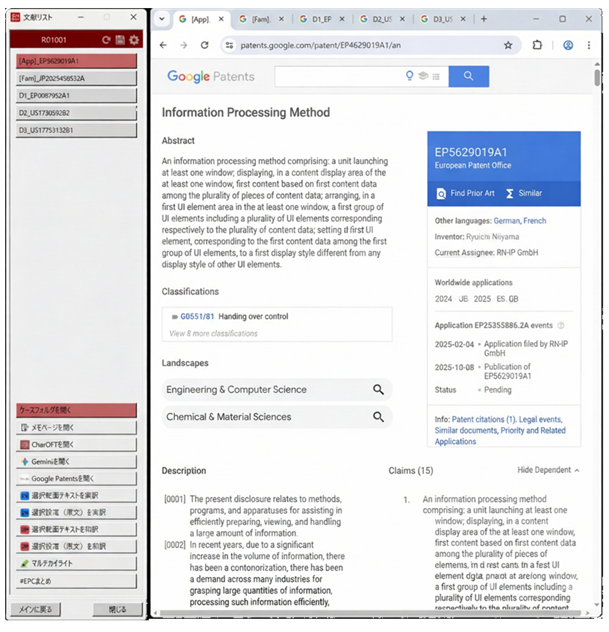Open a new browser tab

coord(484,19)
